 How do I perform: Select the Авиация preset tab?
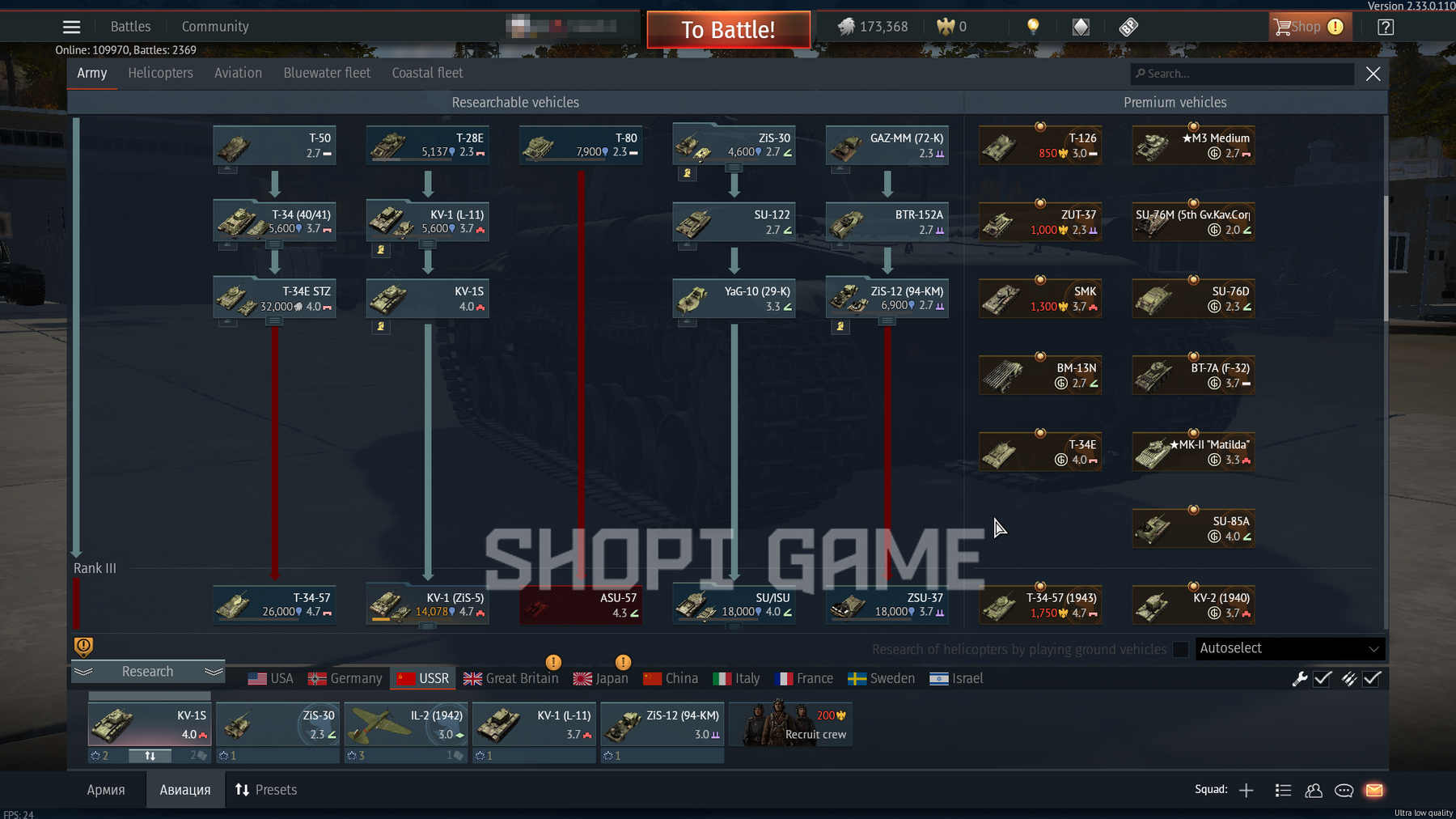[x=185, y=790]
